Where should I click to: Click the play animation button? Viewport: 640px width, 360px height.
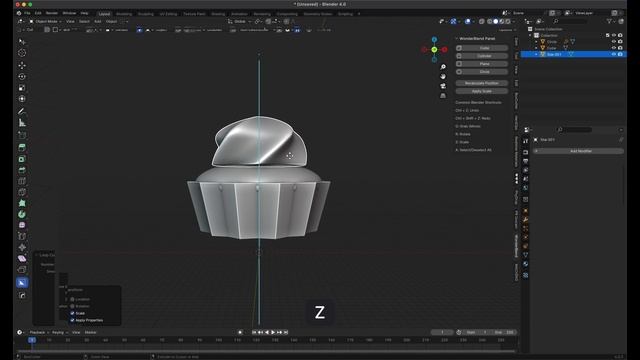click(x=273, y=332)
